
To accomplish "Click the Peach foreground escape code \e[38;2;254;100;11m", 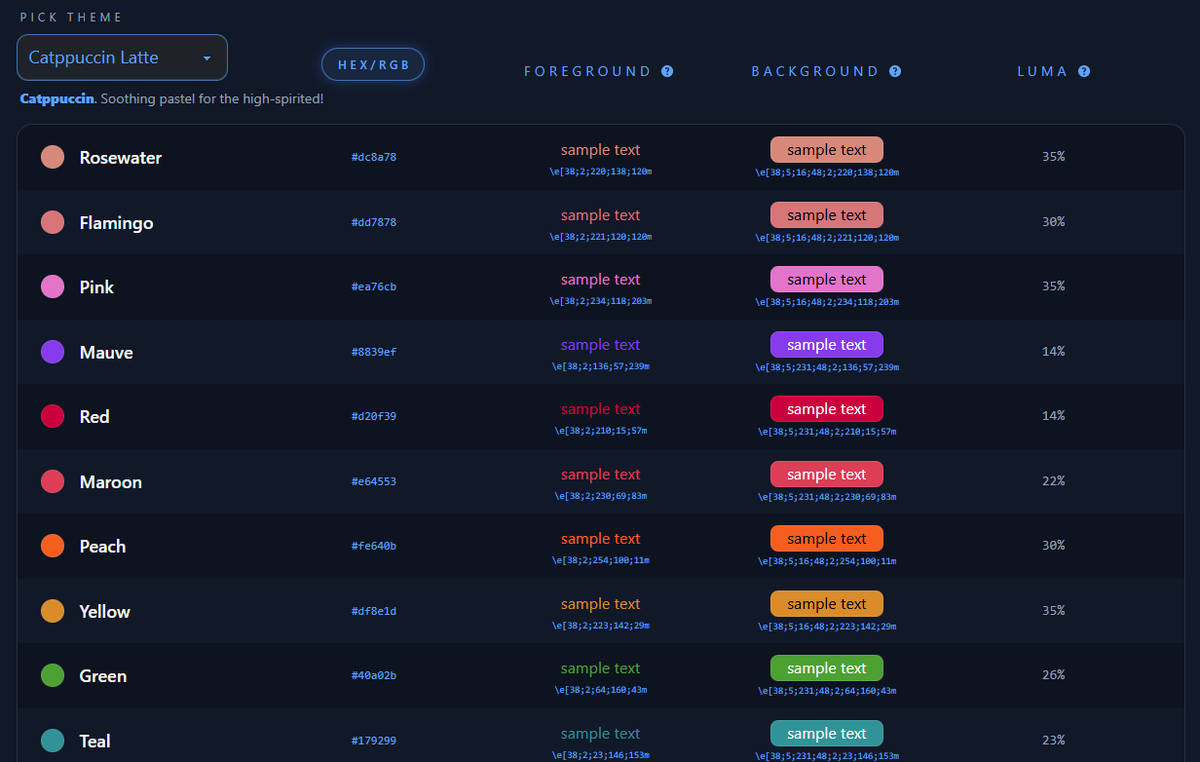I will [x=601, y=561].
